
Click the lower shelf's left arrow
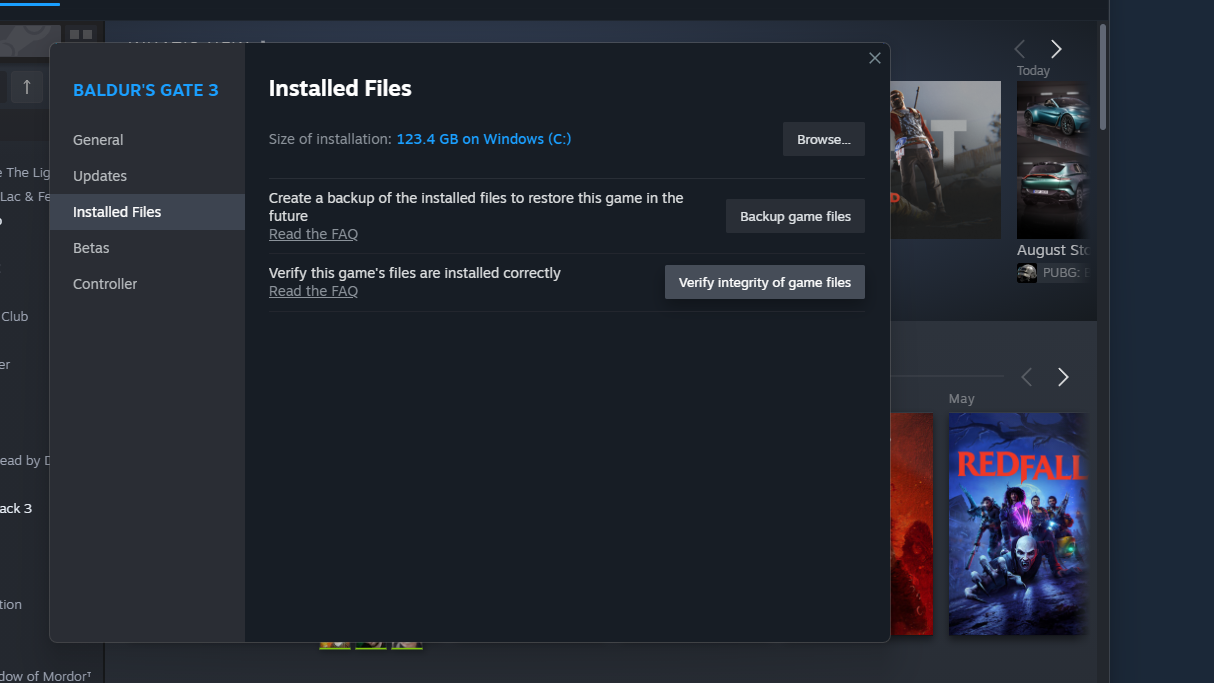click(1026, 377)
